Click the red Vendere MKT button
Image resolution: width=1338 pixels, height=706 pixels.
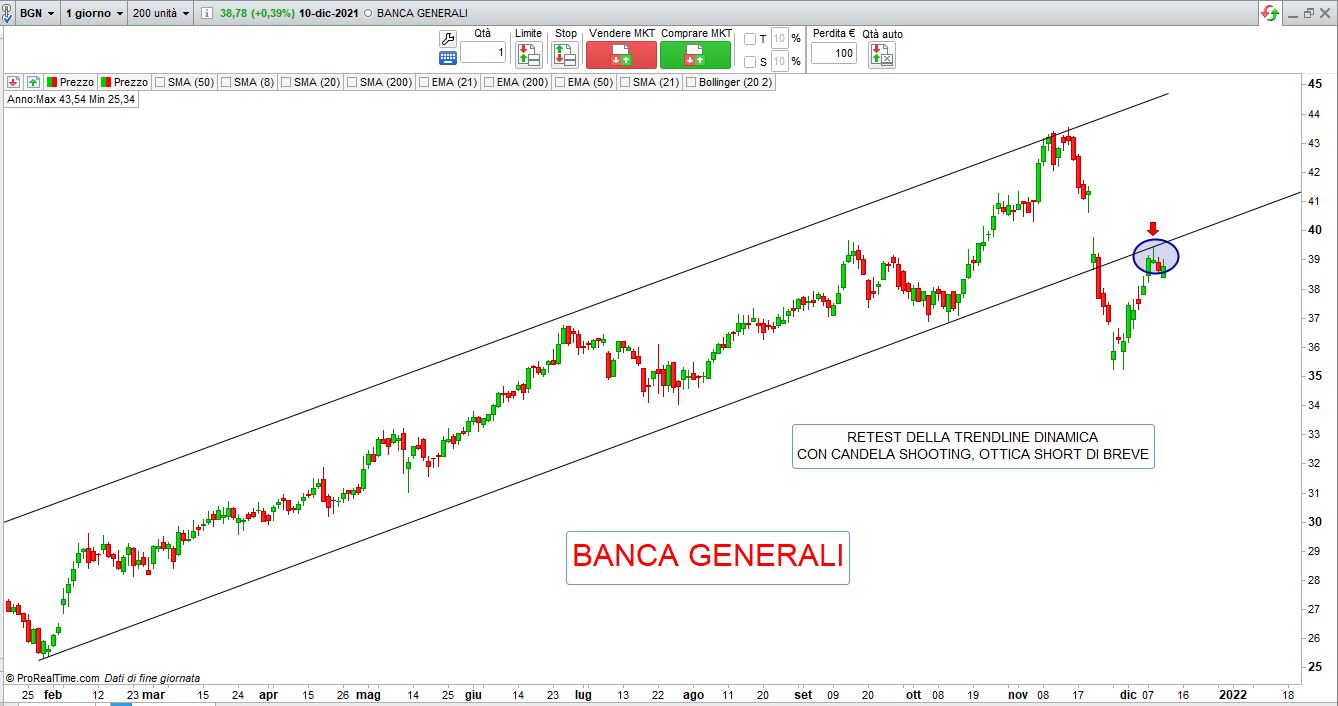[621, 55]
